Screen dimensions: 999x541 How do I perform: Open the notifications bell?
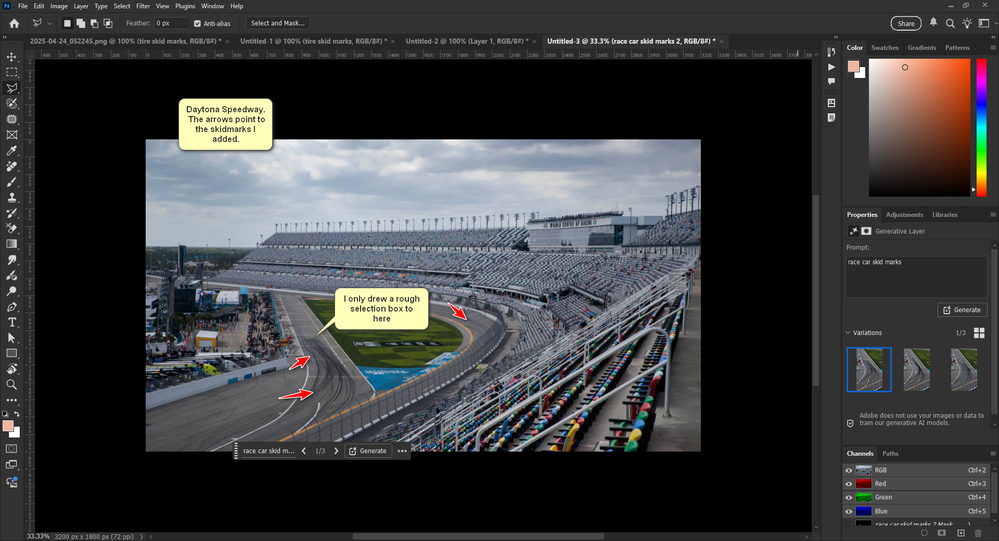(x=933, y=22)
